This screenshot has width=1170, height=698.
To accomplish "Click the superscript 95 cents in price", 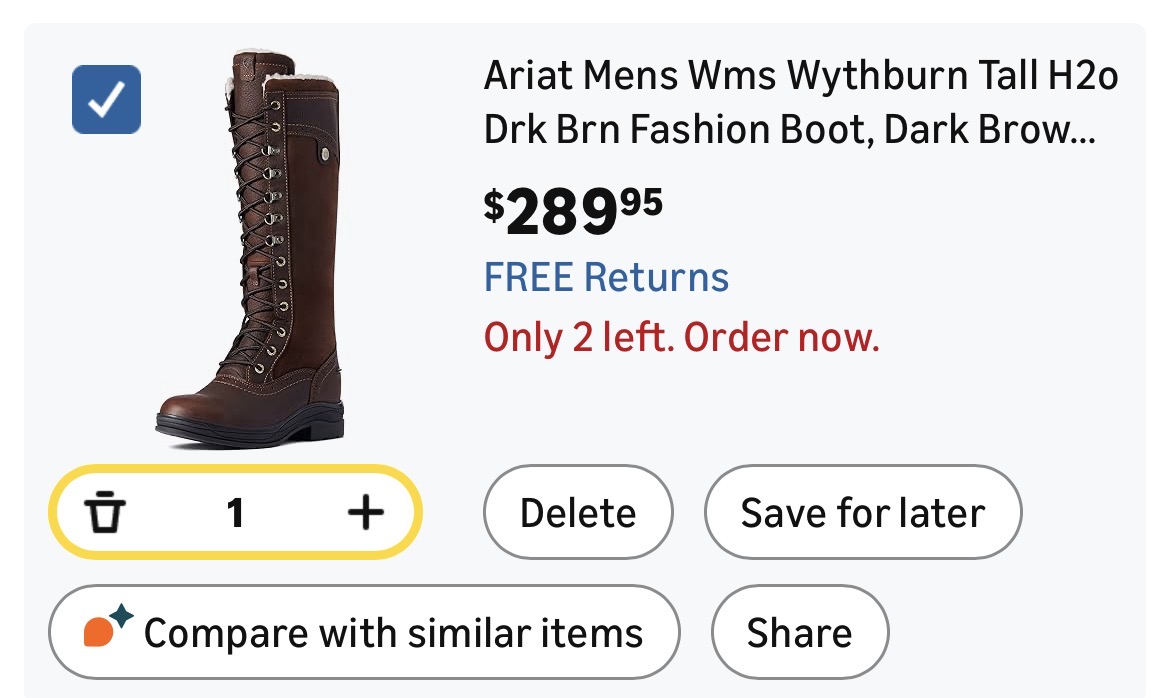I will pos(641,200).
